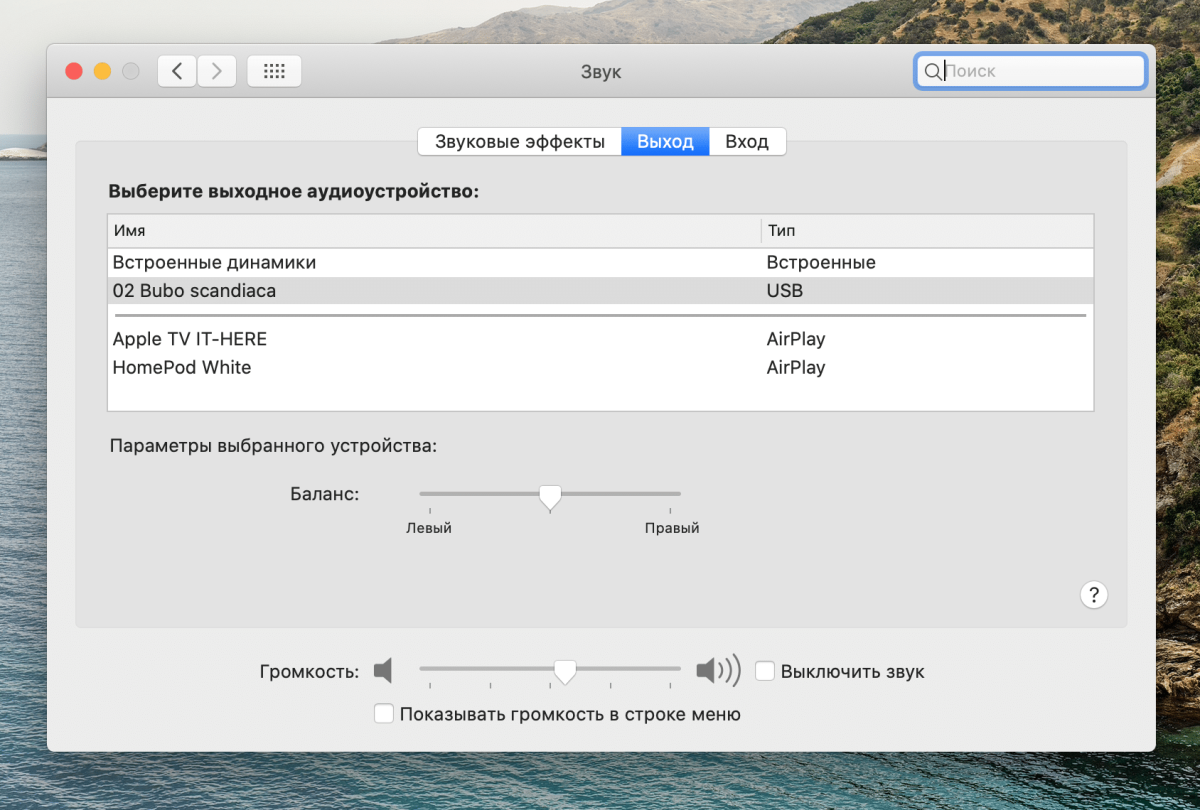Select the Выход tab
The image size is (1200, 810).
click(x=665, y=142)
